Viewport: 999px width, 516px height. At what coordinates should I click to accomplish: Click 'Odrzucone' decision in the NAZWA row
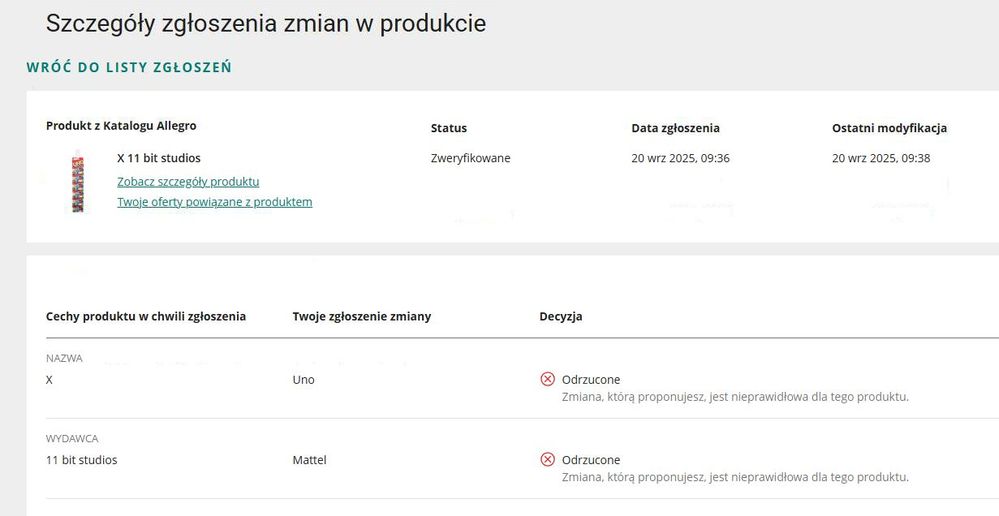[x=591, y=380]
